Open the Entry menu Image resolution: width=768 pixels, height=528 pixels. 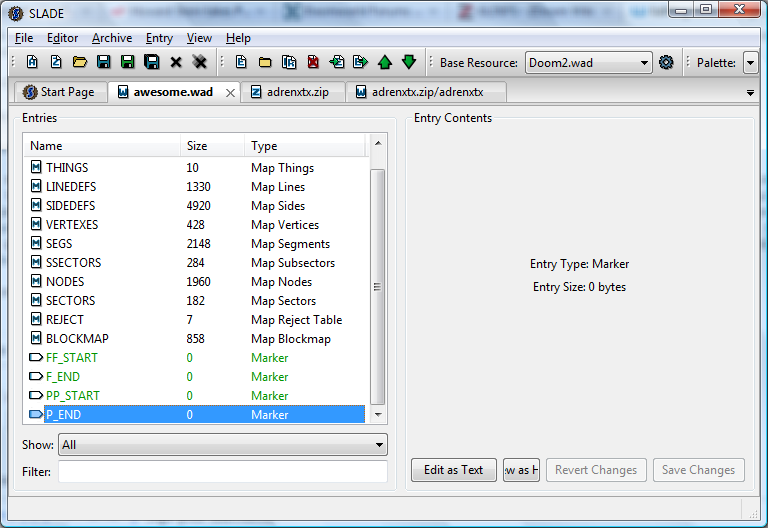click(x=159, y=38)
